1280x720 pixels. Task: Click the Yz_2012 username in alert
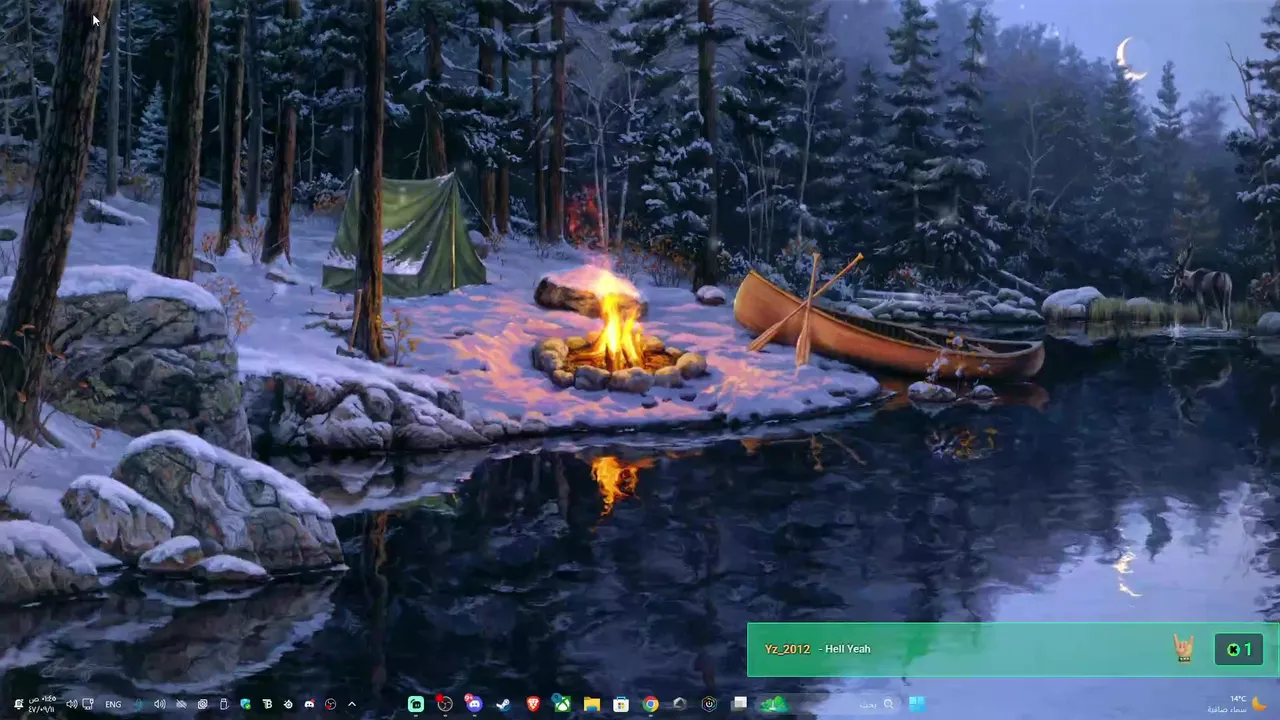pyautogui.click(x=787, y=649)
